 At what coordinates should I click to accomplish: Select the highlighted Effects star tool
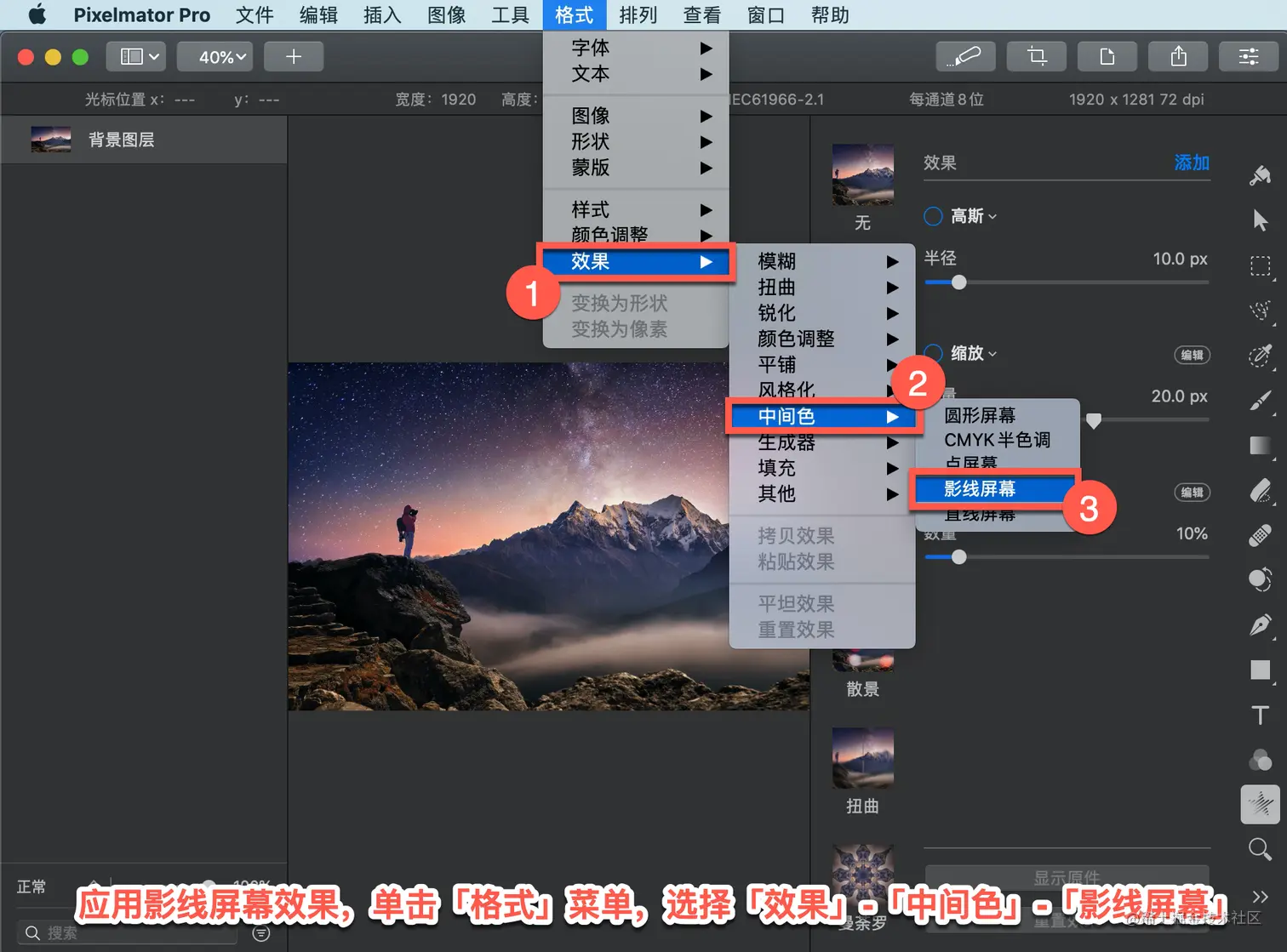click(x=1261, y=804)
